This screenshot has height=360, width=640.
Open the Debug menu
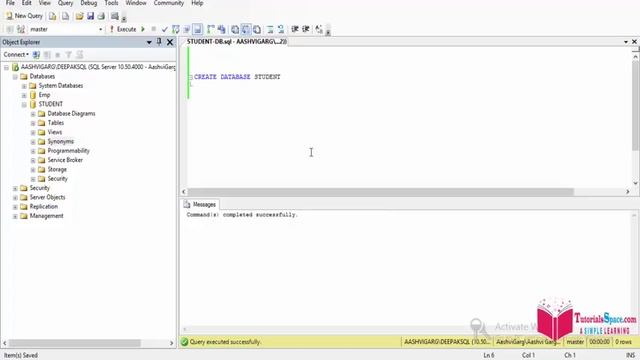click(89, 3)
